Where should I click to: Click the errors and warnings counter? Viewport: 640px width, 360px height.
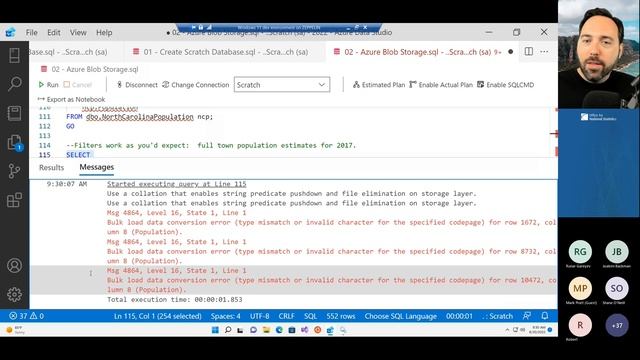pos(27,316)
